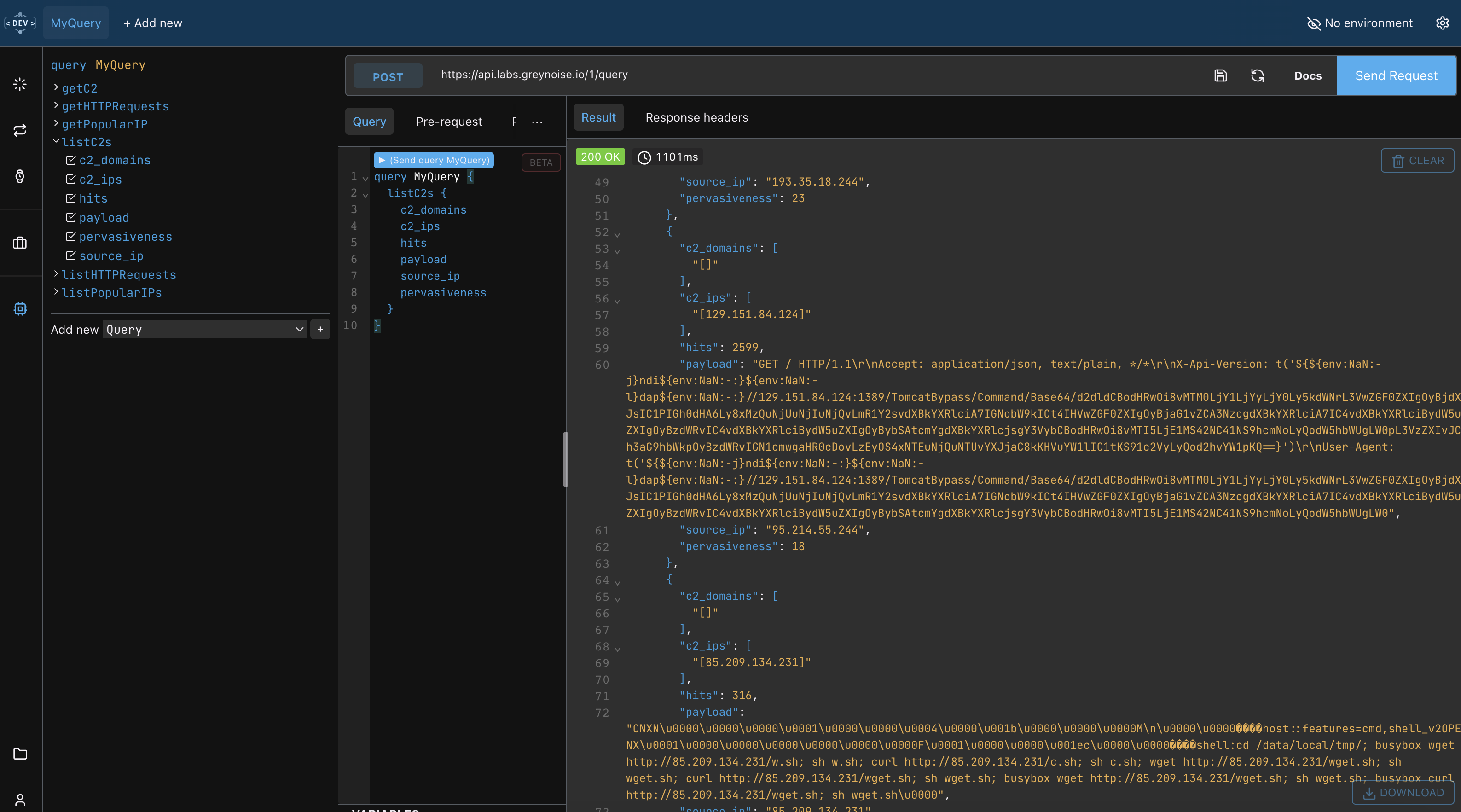The height and width of the screenshot is (812, 1461).
Task: Click the plus button beside Add new Query
Action: point(320,330)
